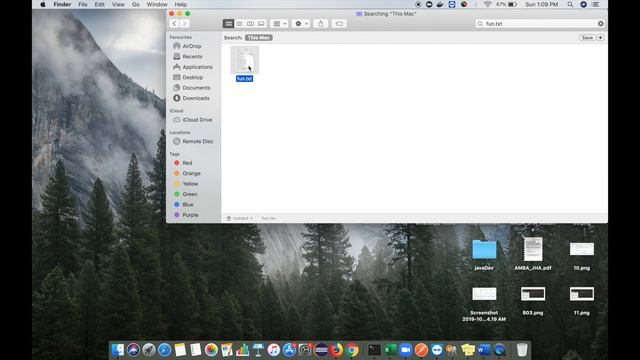The image size is (640, 360).
Task: Go forward using the Finder forward arrow
Action: (184, 24)
